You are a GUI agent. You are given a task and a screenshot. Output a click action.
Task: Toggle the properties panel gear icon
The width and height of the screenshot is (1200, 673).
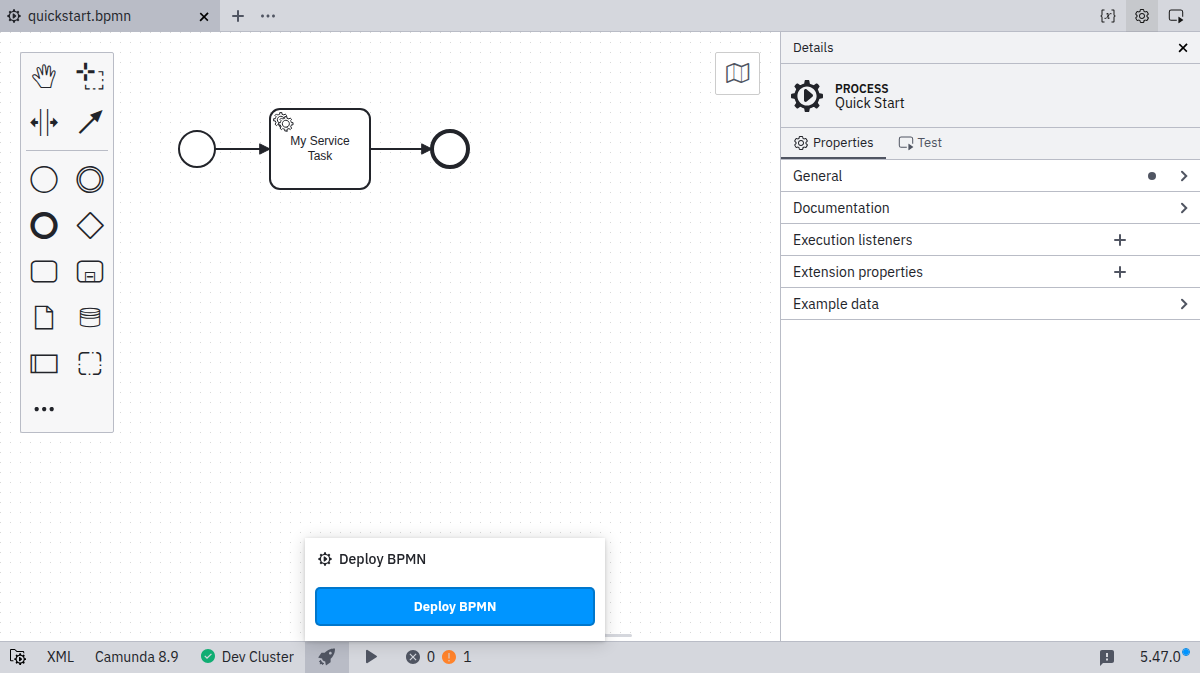tap(1142, 16)
